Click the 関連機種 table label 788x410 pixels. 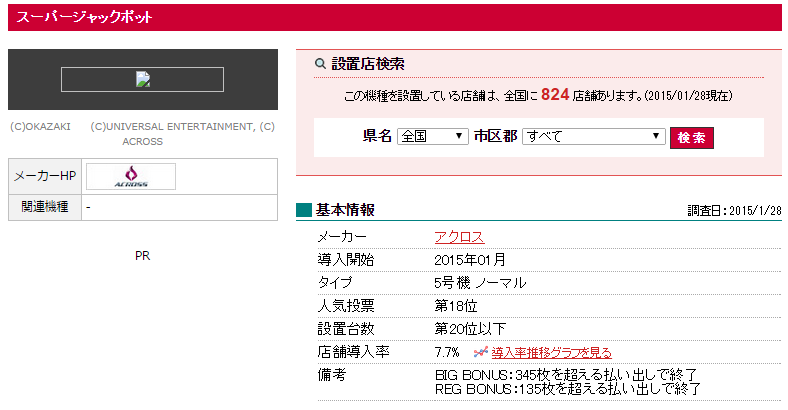click(x=45, y=207)
